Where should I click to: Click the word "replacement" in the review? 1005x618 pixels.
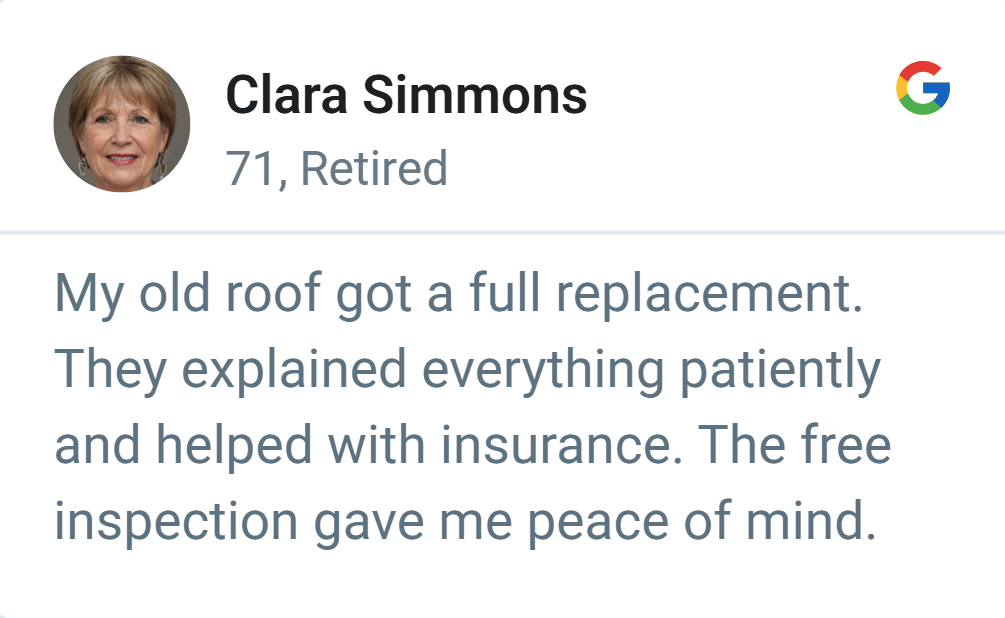(709, 294)
